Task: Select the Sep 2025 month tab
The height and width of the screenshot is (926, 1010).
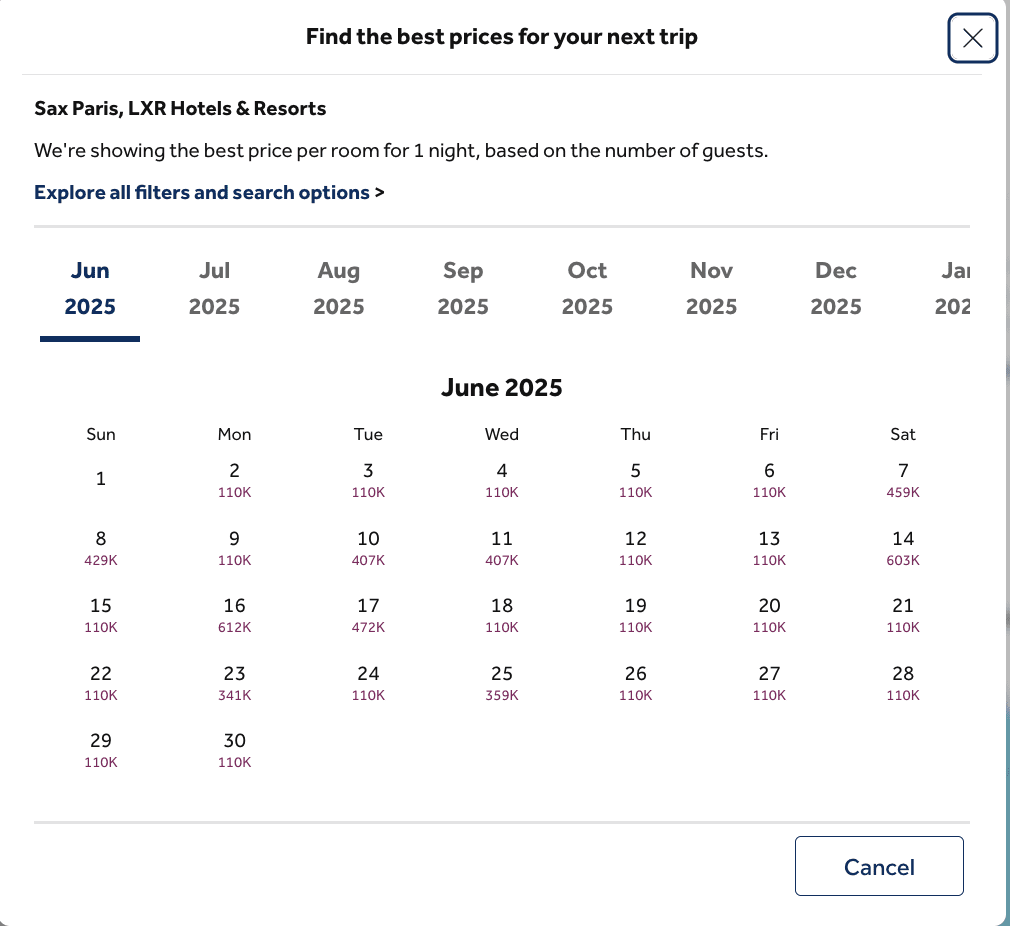Action: pyautogui.click(x=463, y=288)
